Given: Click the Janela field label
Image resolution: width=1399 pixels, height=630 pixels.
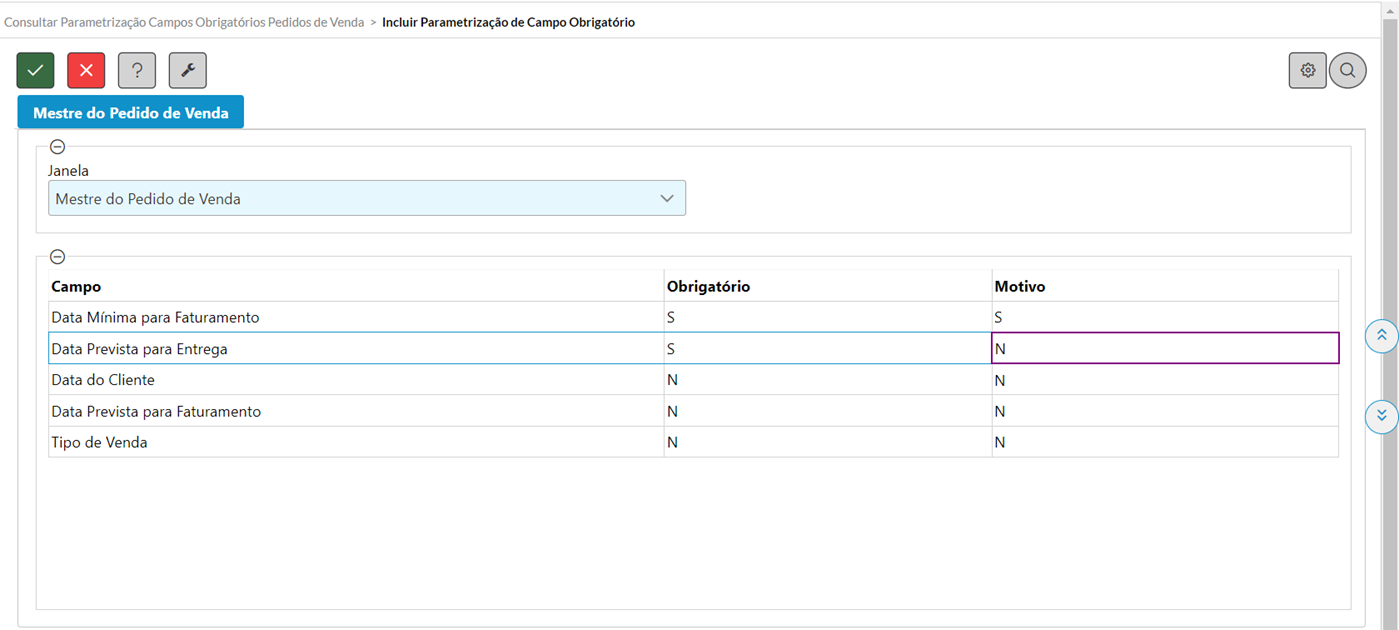Looking at the screenshot, I should point(68,171).
